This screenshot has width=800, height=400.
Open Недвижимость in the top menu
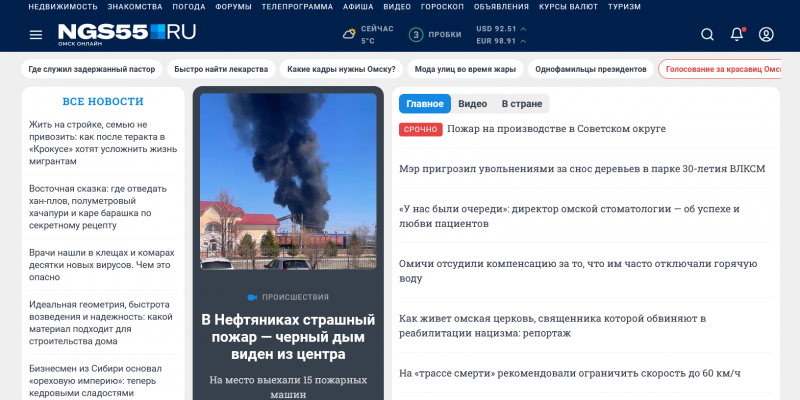(63, 7)
